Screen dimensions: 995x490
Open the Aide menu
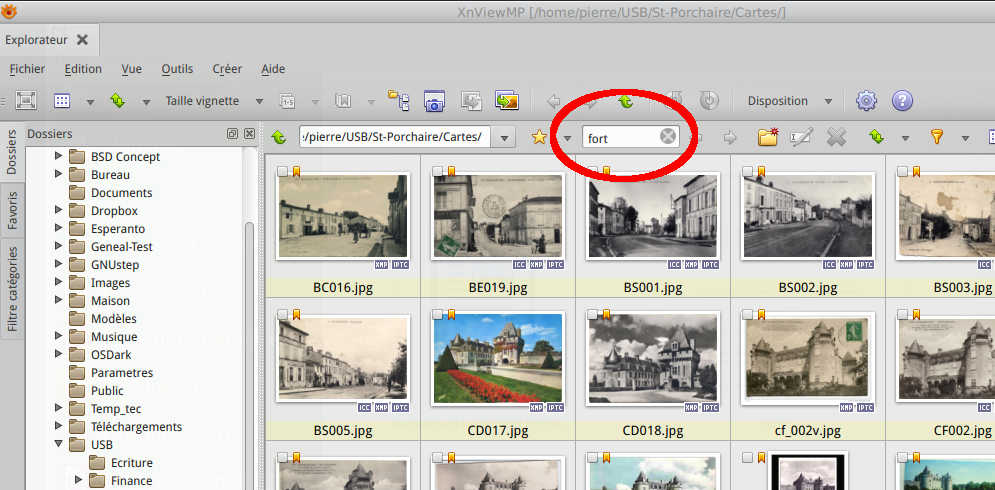coord(273,69)
